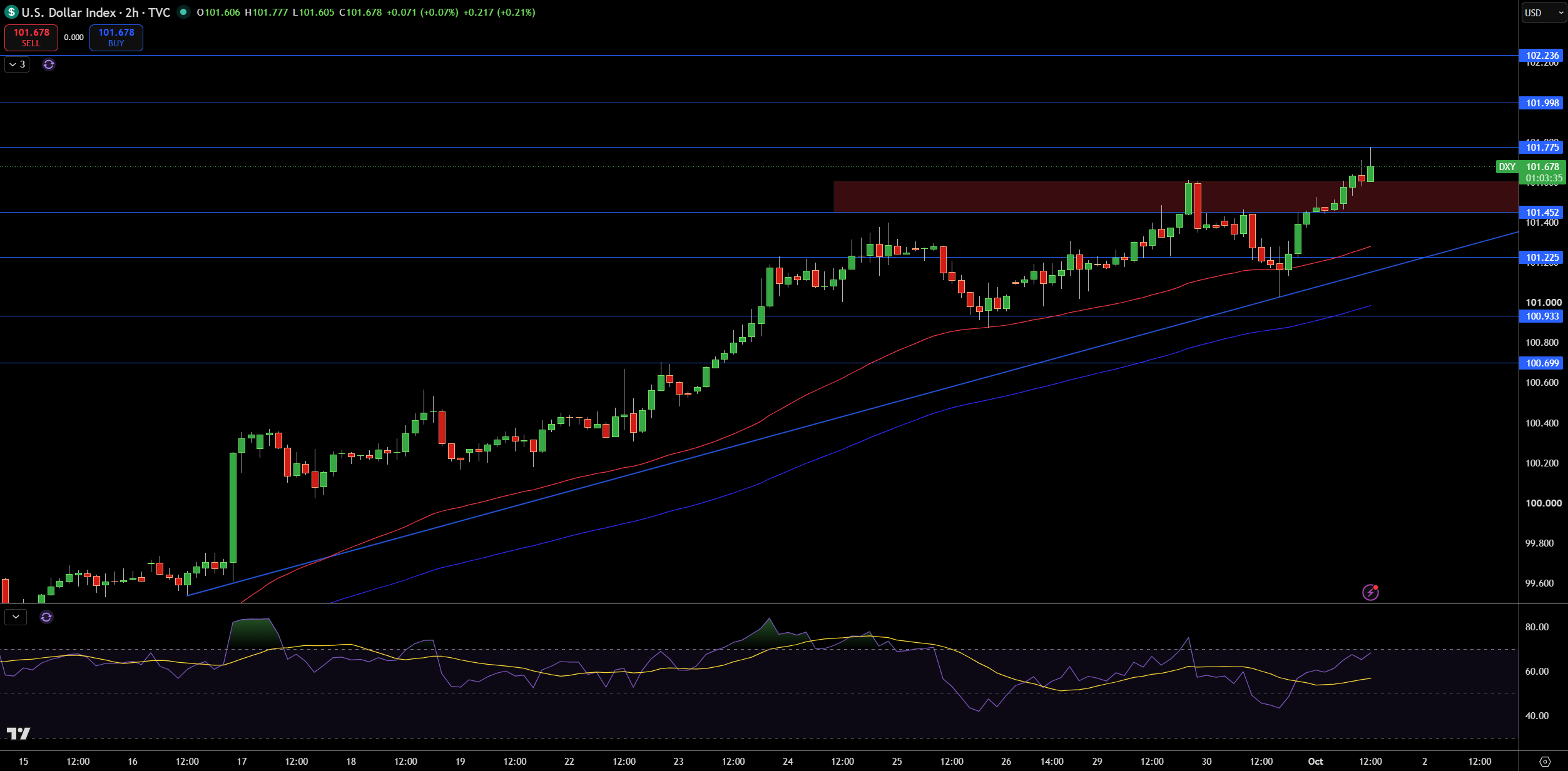Collapse the indicator legend showing 3
Image resolution: width=1568 pixels, height=771 pixels.
[x=17, y=64]
